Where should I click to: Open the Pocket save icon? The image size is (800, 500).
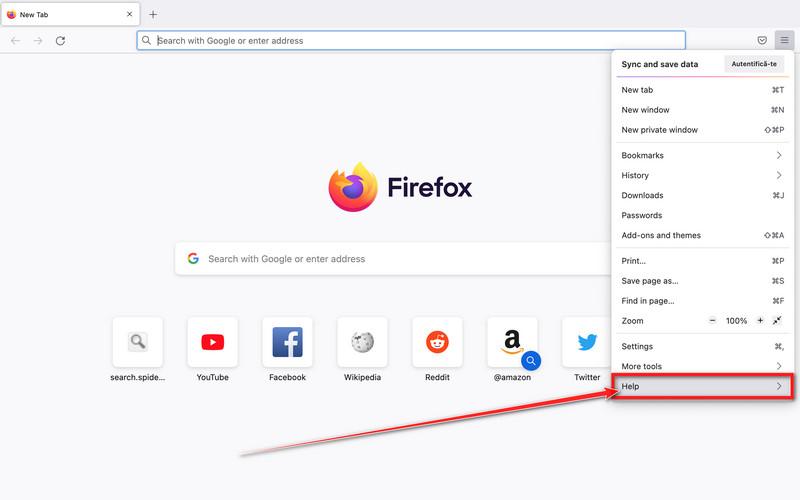click(x=762, y=40)
